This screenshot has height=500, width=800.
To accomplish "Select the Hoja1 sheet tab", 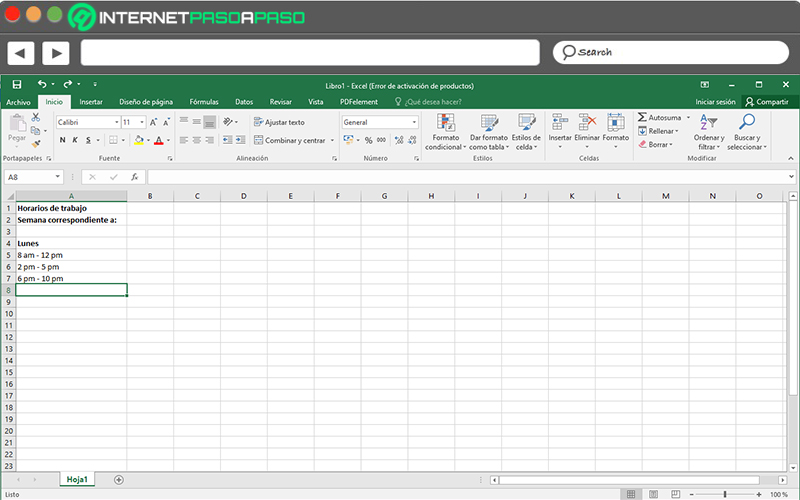I will click(77, 480).
